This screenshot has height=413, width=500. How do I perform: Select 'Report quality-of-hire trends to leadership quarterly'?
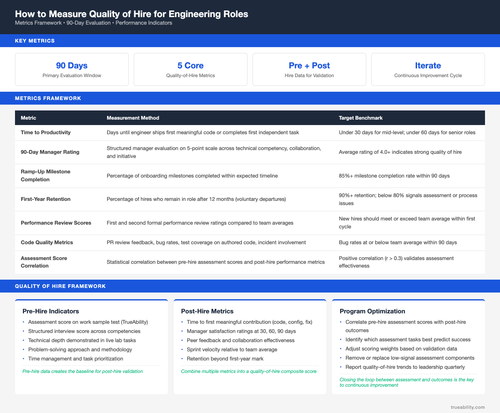point(405,367)
